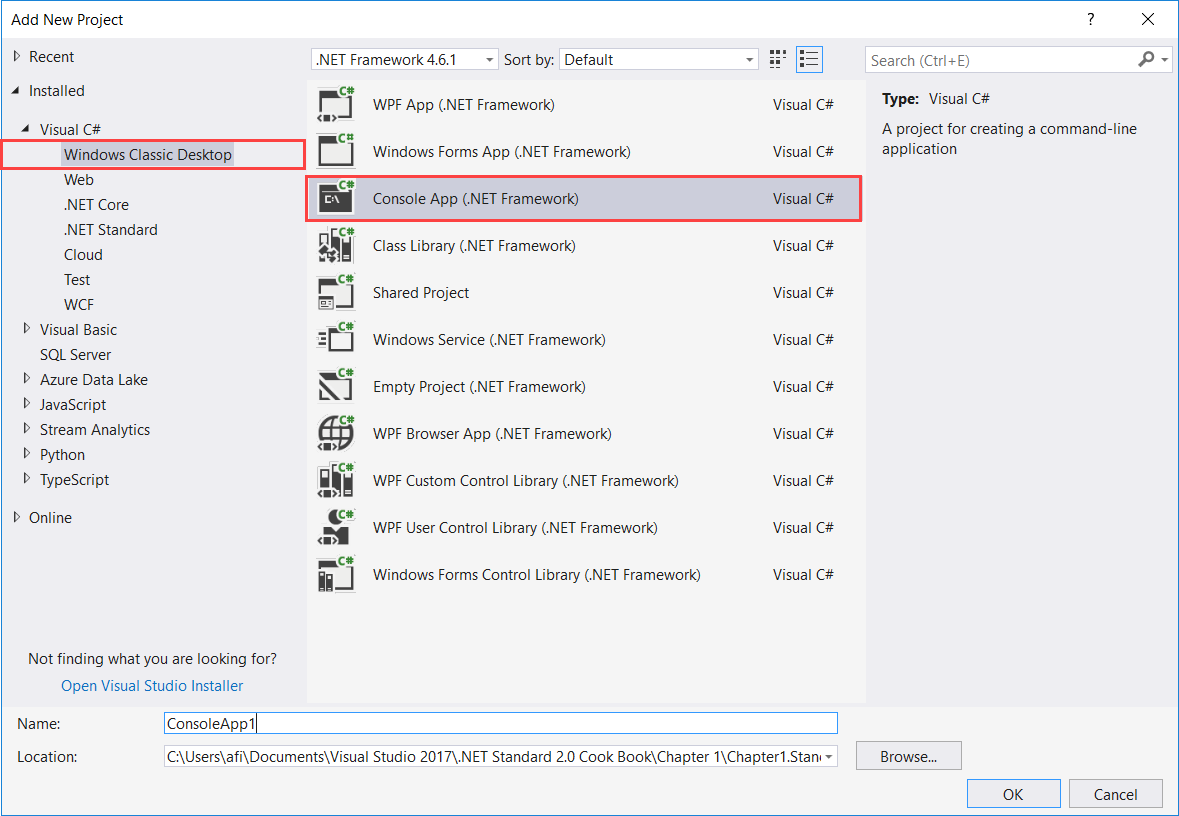Select WPF Browser App (.NET Framework) name
The width and height of the screenshot is (1179, 816).
pos(492,434)
